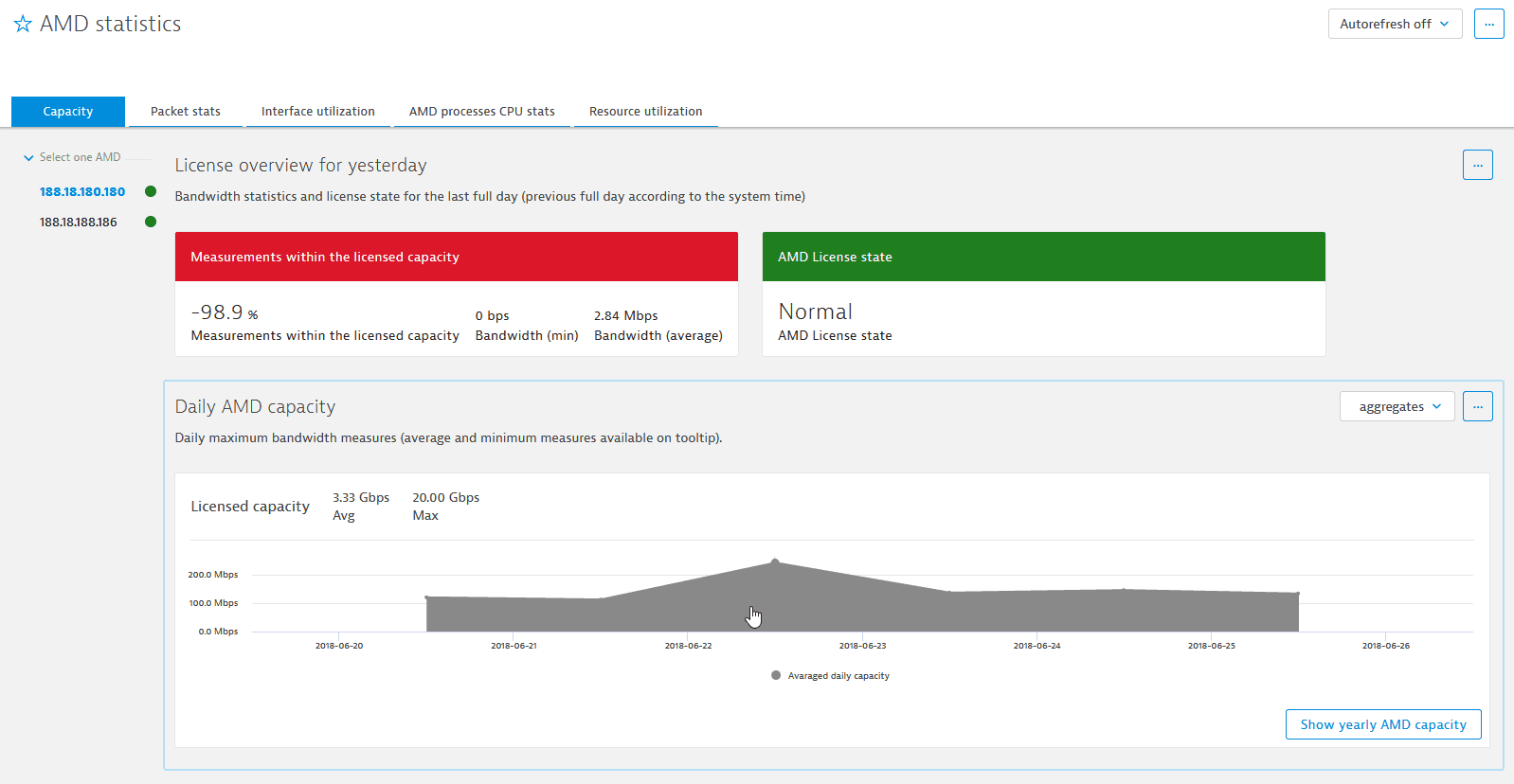The width and height of the screenshot is (1514, 784).
Task: Click the 3.33 Gbps Avg value
Action: (x=361, y=497)
